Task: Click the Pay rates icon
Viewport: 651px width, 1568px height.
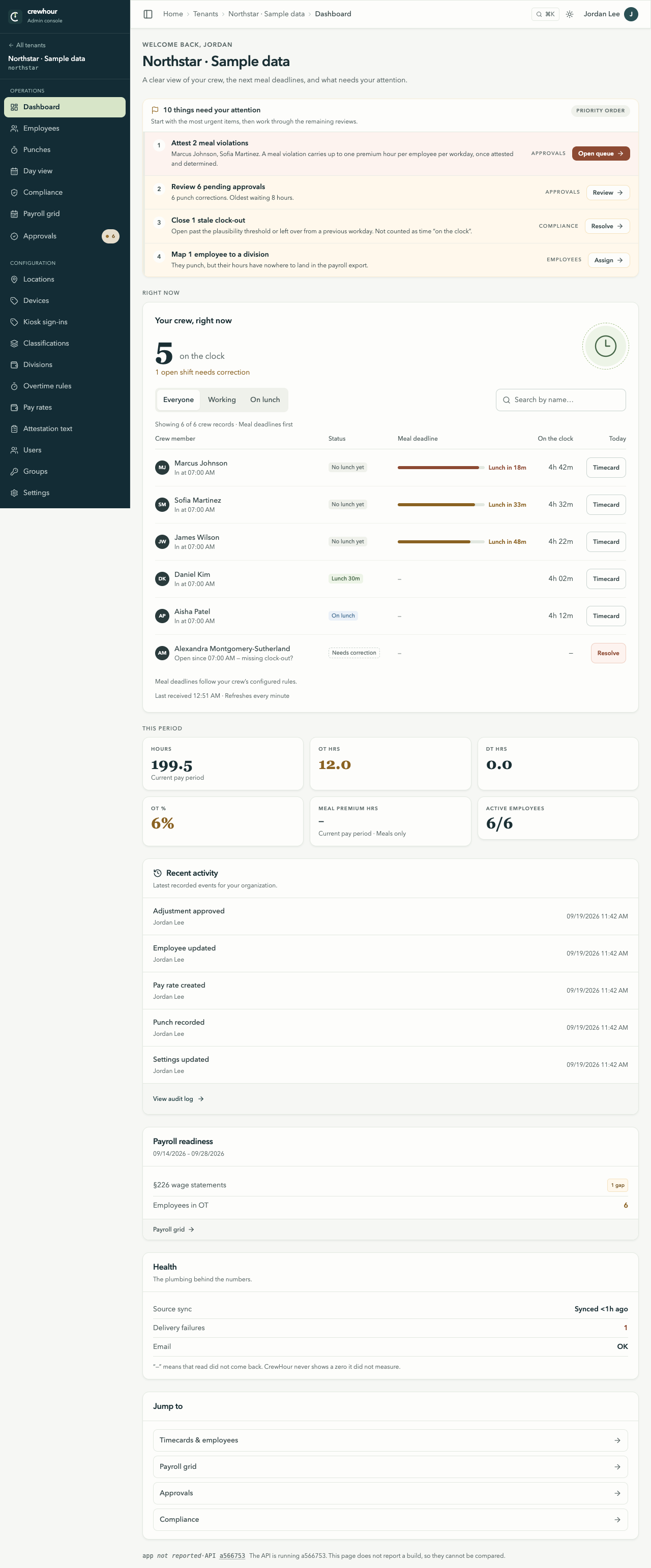Action: click(x=14, y=407)
